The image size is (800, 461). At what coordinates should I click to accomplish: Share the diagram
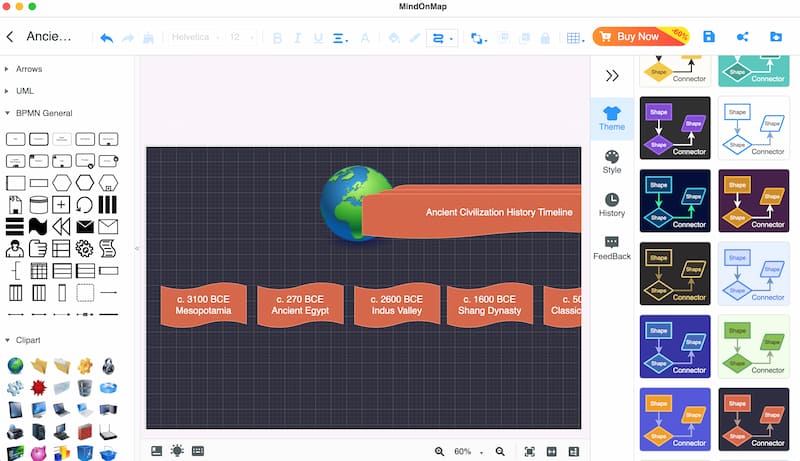click(742, 37)
